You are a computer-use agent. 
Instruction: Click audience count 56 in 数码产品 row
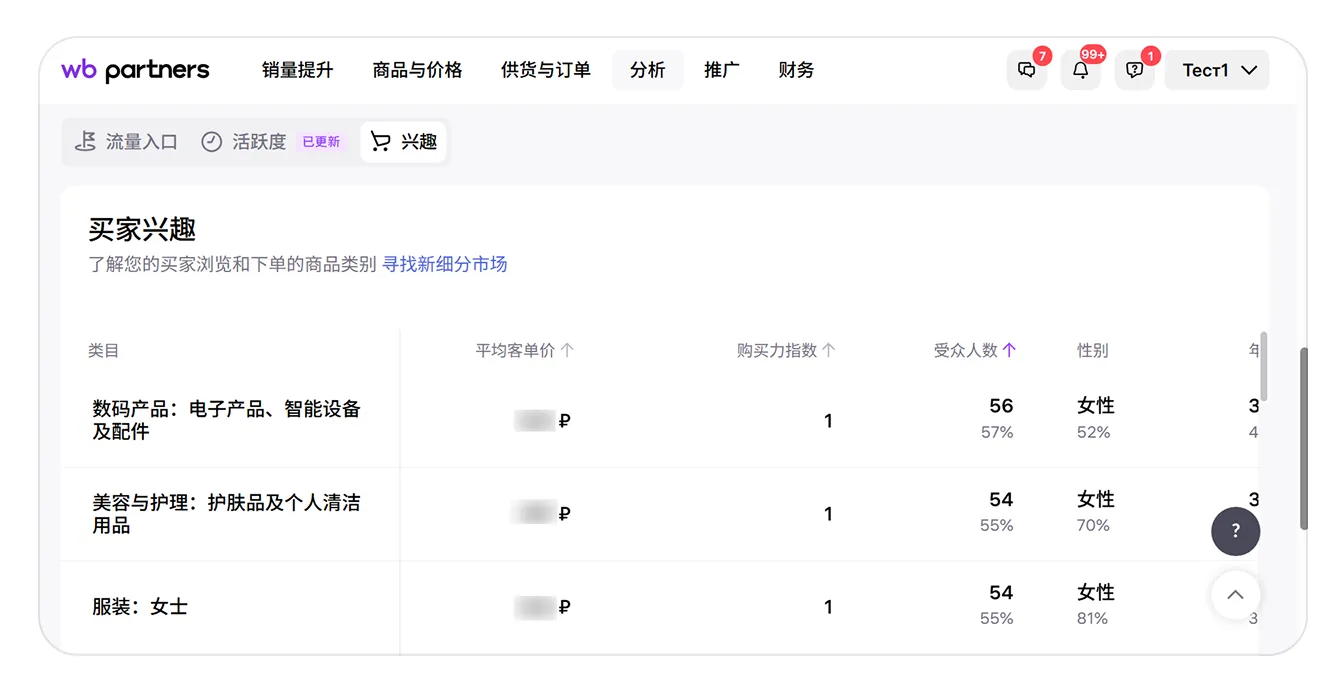coord(1001,405)
